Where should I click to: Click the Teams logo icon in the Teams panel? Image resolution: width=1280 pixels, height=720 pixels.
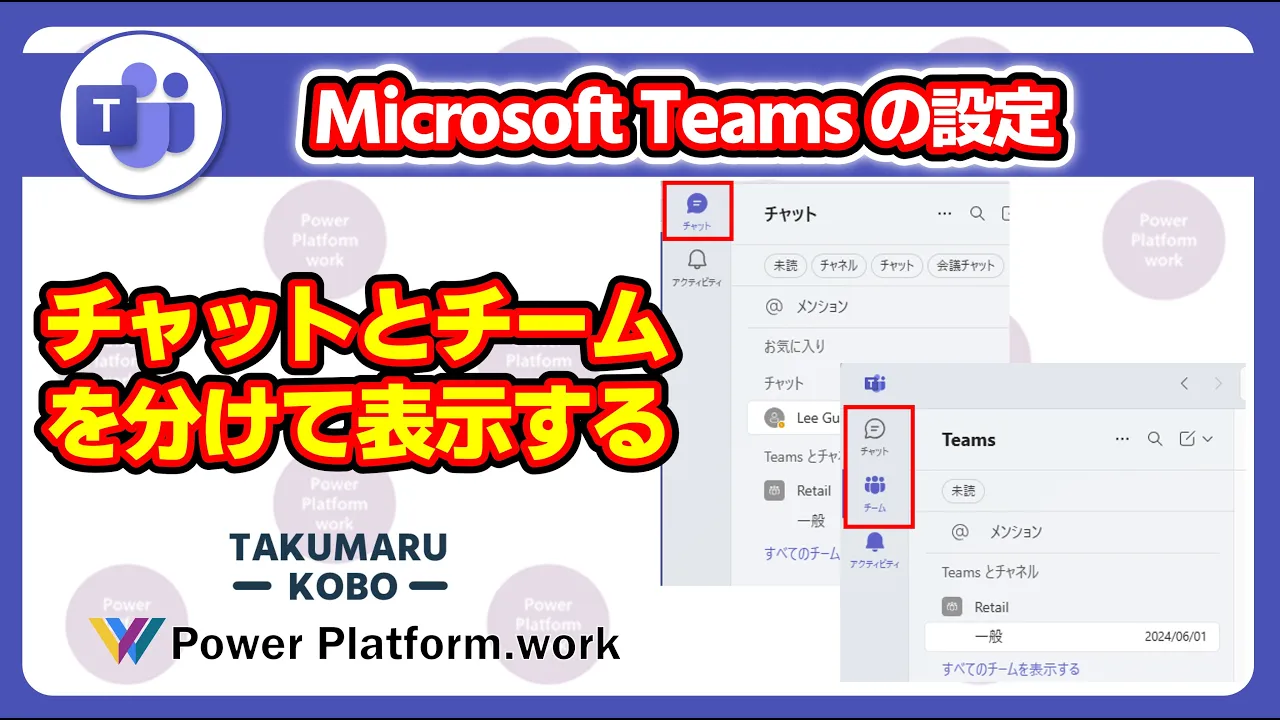pos(875,383)
